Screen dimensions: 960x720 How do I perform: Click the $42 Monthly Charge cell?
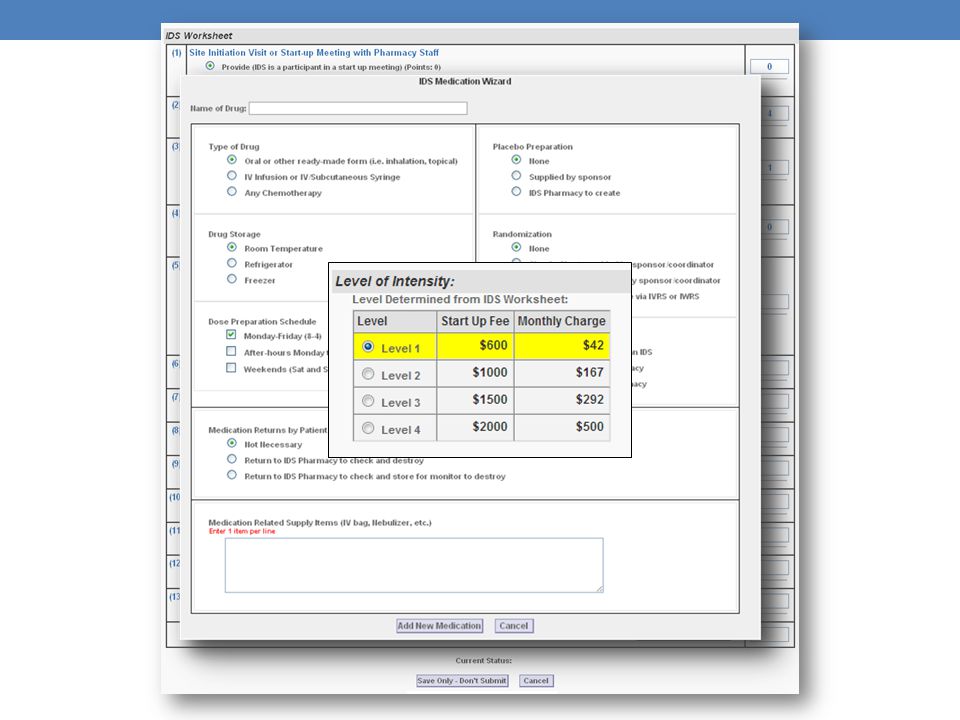point(562,346)
